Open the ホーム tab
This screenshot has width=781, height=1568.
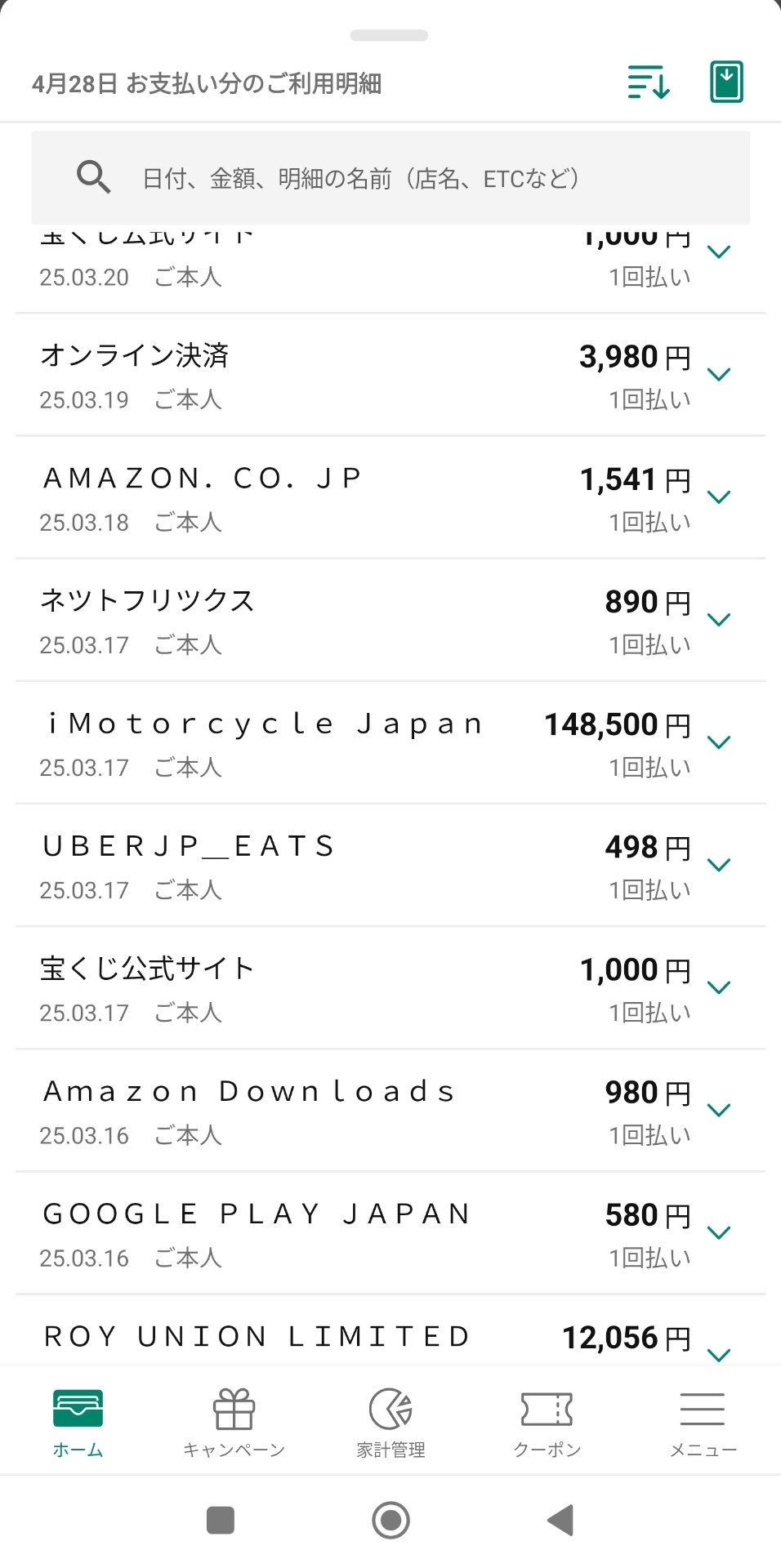pos(78,1423)
